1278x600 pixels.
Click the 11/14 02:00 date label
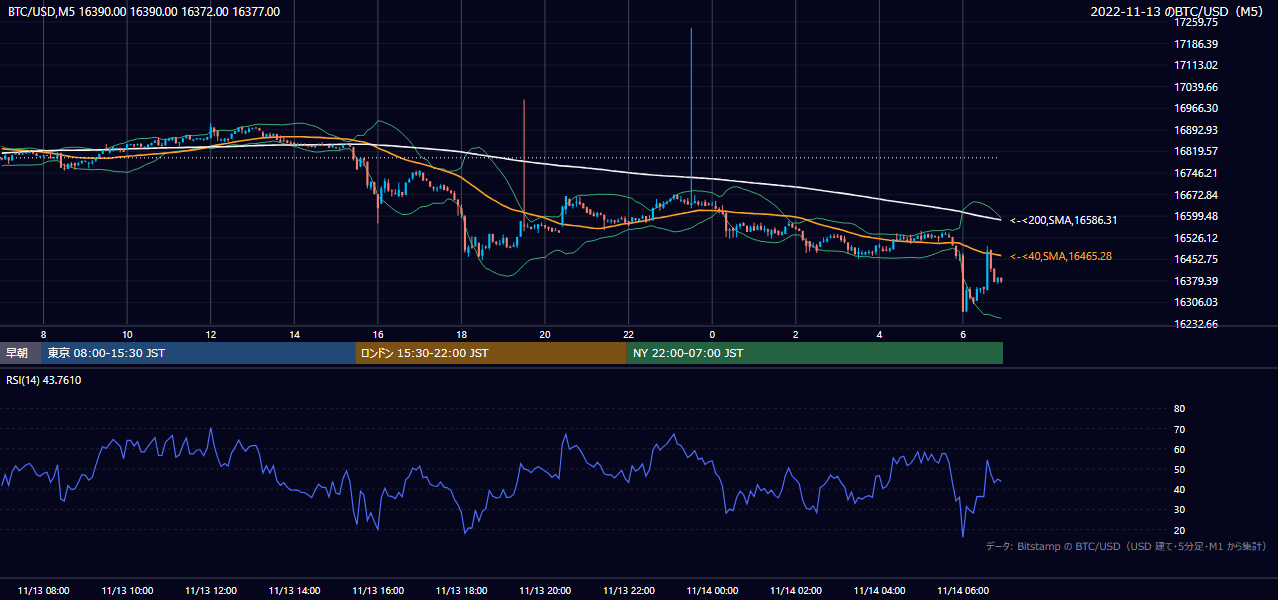(x=795, y=591)
